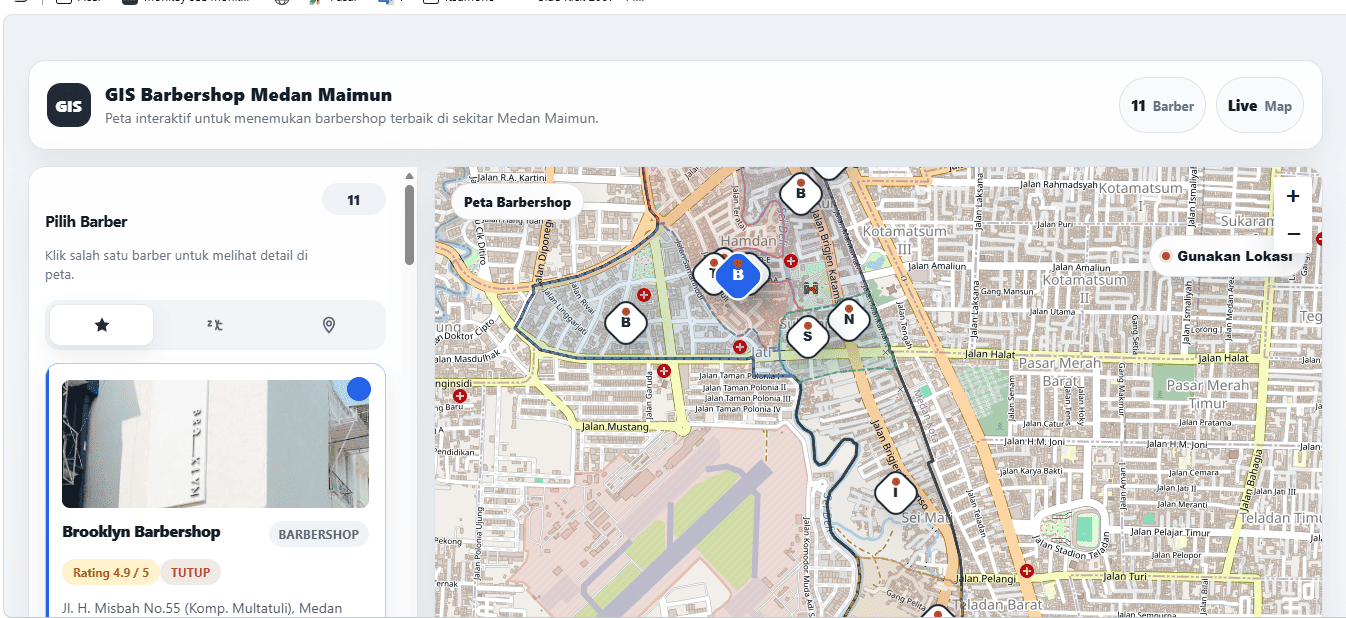Click hospital cross icon on Jalan Garuda

pos(663,371)
